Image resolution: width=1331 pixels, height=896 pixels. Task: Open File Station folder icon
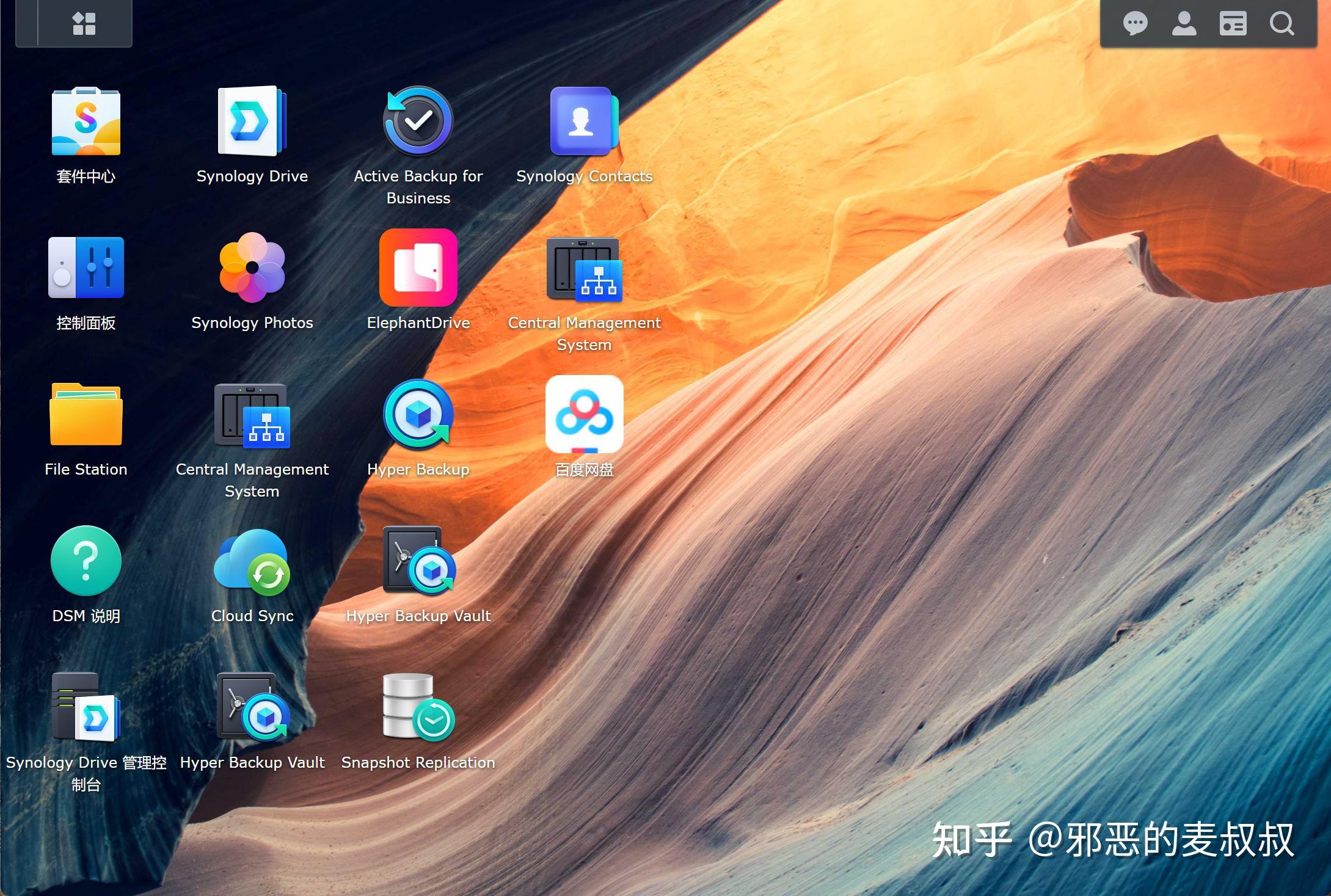click(x=86, y=415)
